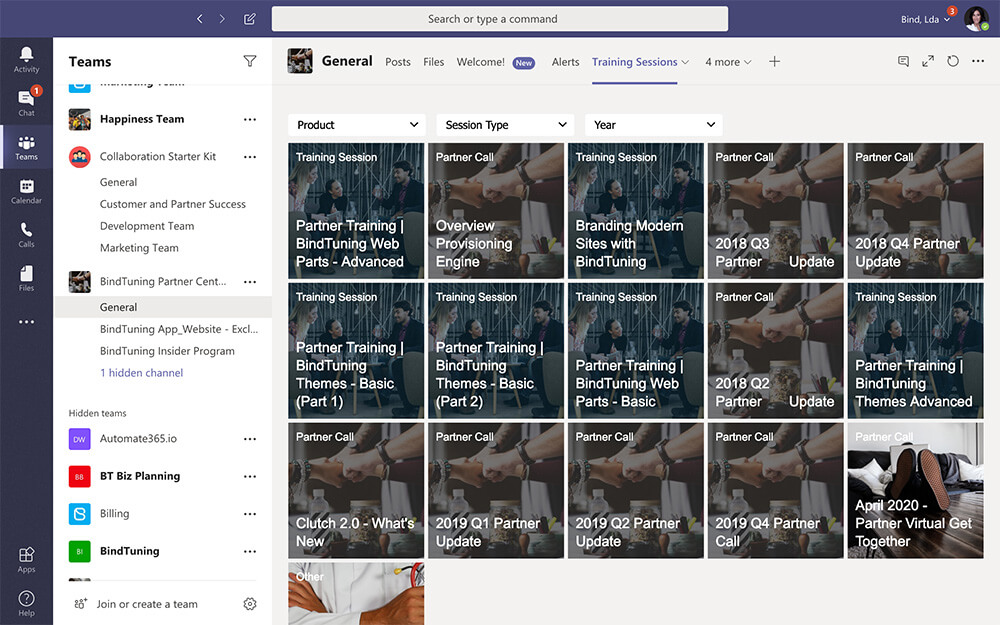Reload the Training Sessions tab
Image resolution: width=1000 pixels, height=625 pixels.
953,61
